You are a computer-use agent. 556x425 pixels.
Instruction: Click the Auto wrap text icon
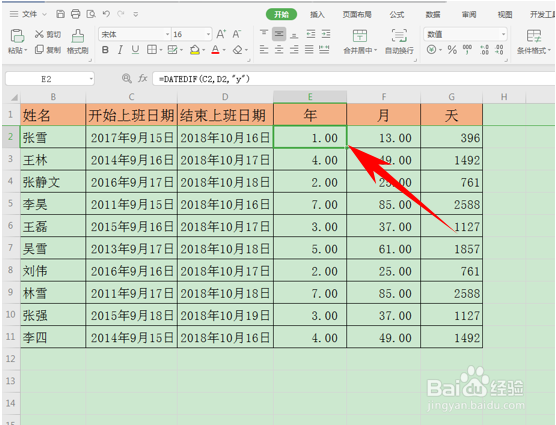pos(399,36)
